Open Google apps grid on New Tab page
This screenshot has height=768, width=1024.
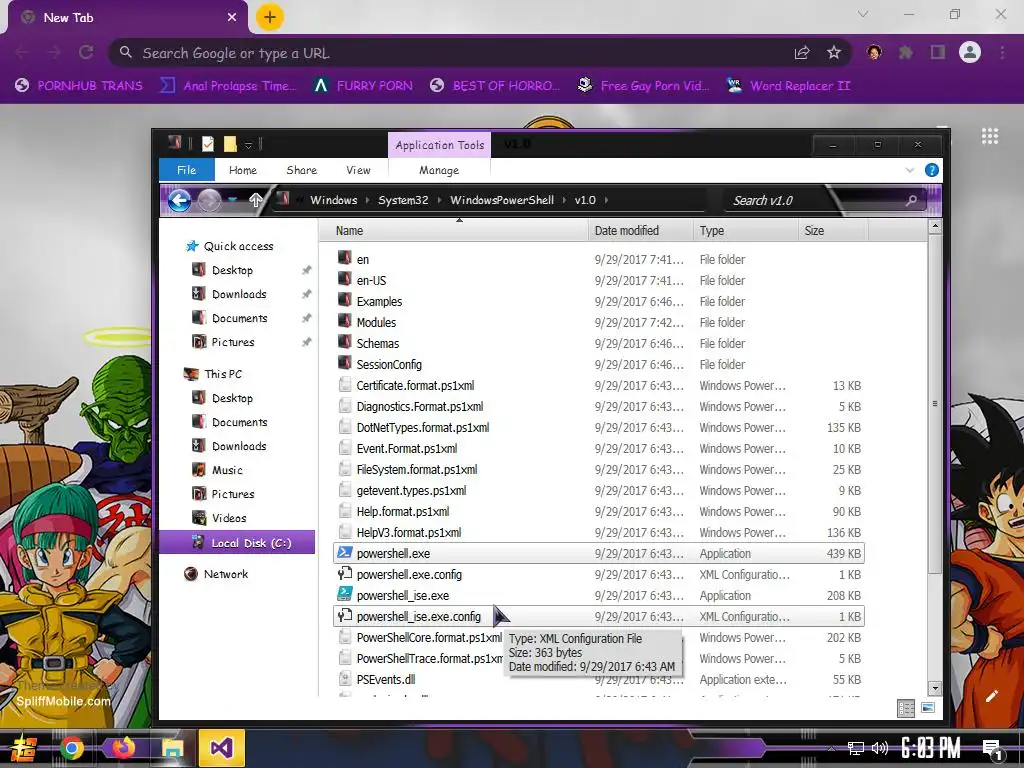pos(989,136)
